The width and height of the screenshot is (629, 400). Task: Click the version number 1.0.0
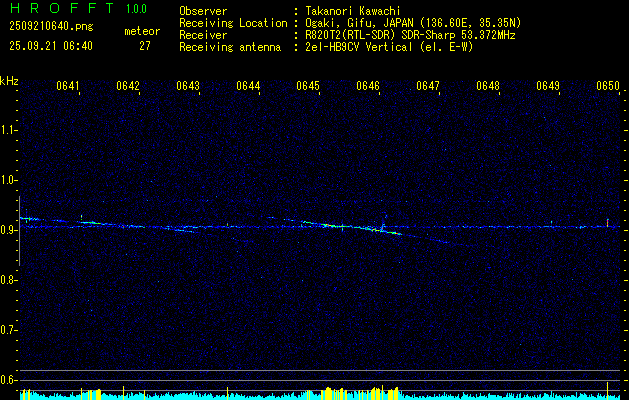136,9
